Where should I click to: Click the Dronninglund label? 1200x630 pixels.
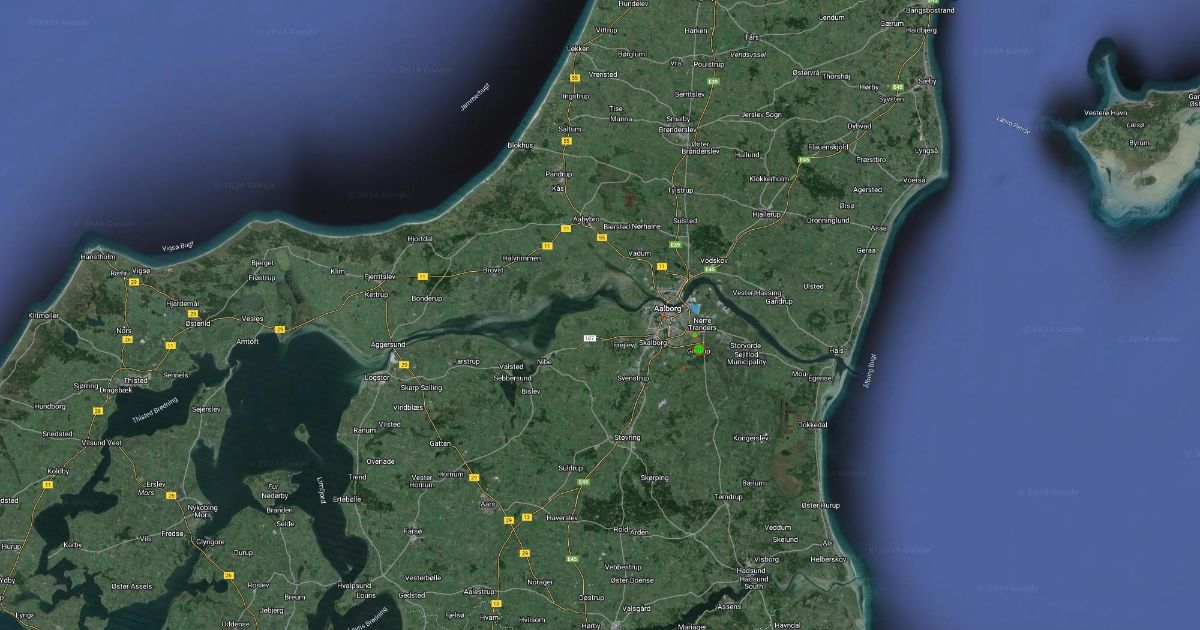click(x=828, y=220)
